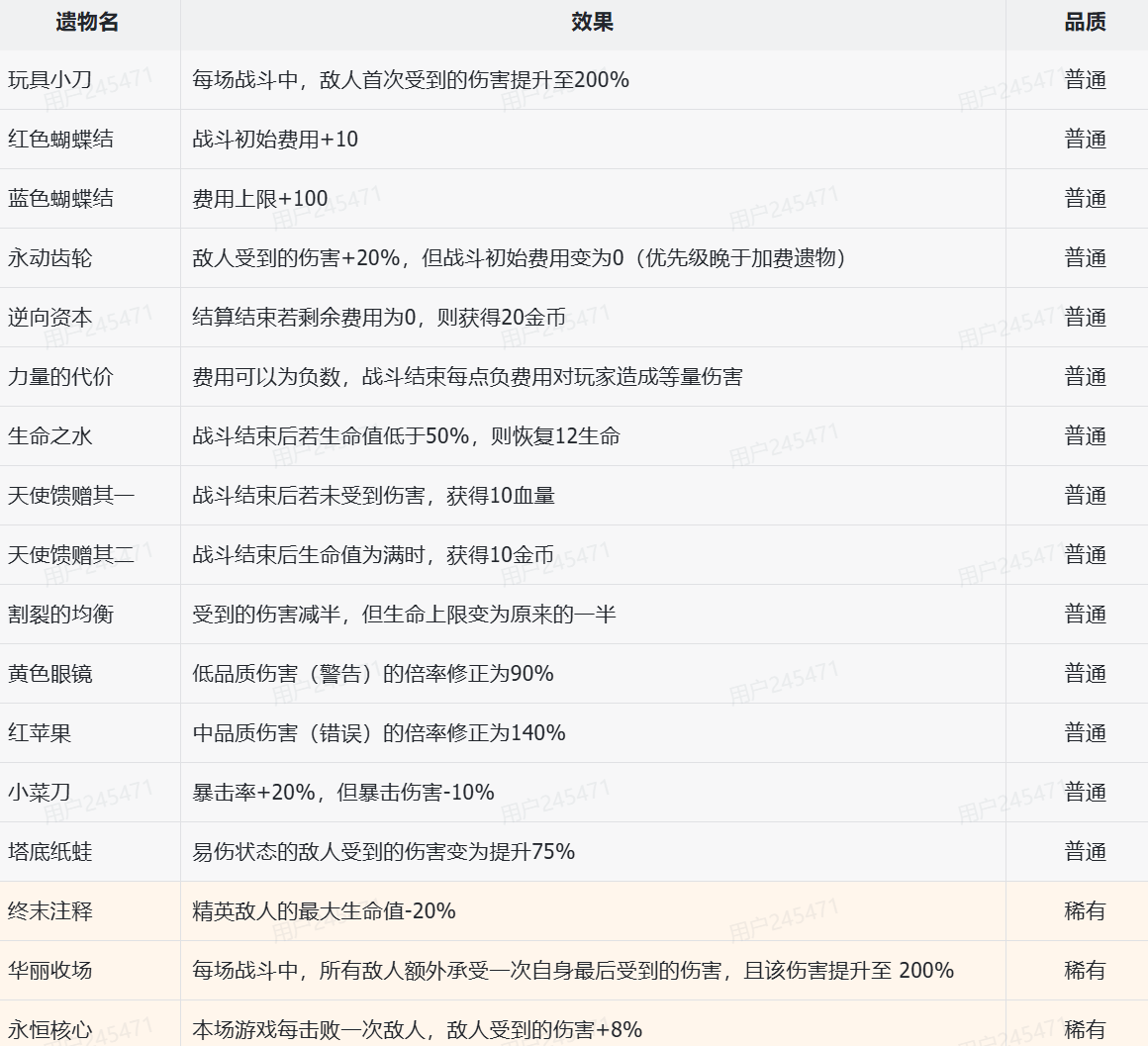1148x1046 pixels.
Task: Select the 费用上限+100 effect text
Action: pyautogui.click(x=260, y=199)
